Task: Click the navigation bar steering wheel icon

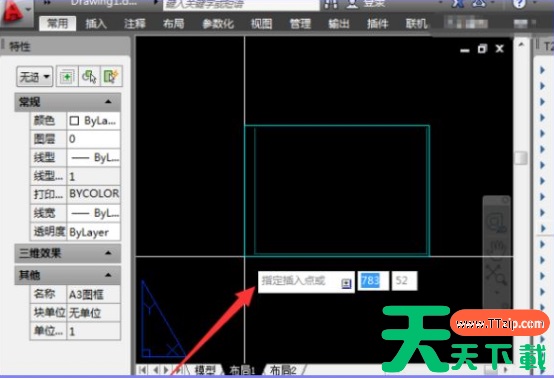Action: coord(496,223)
